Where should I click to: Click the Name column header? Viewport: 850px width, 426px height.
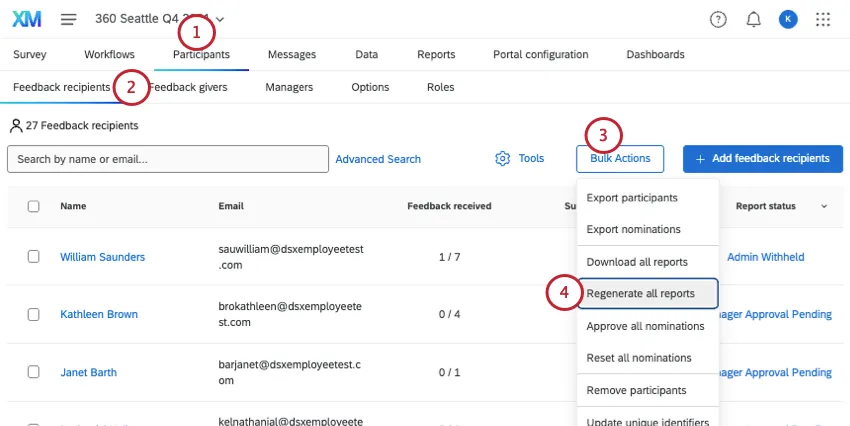coord(73,206)
